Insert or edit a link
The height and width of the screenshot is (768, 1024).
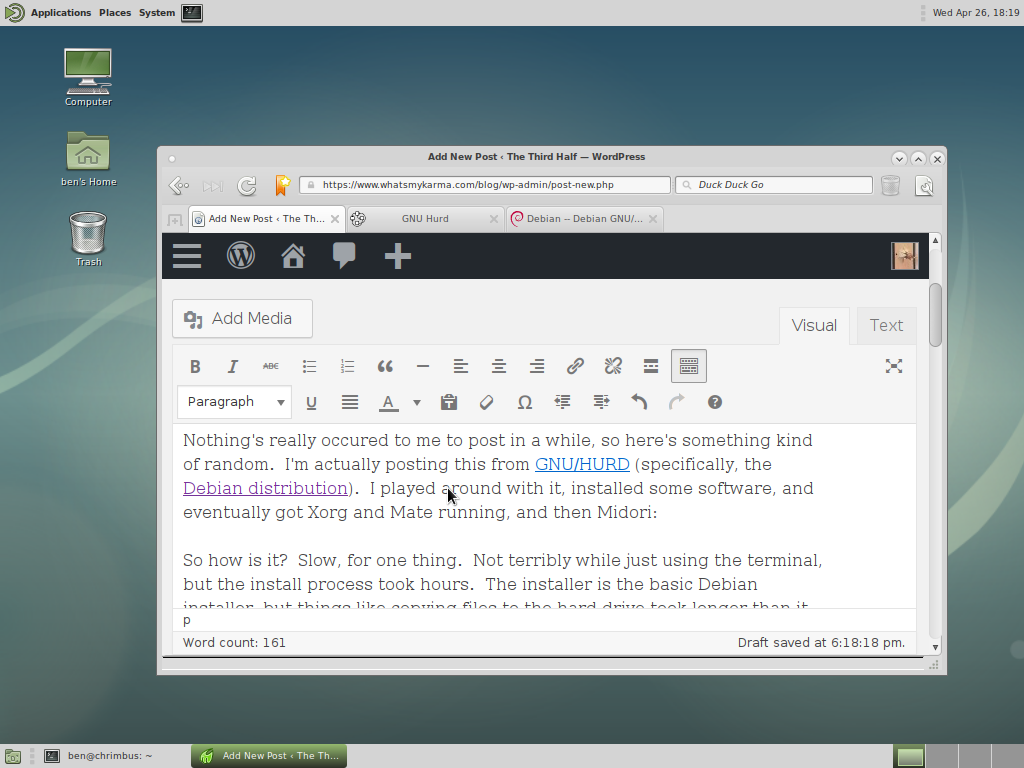(575, 366)
